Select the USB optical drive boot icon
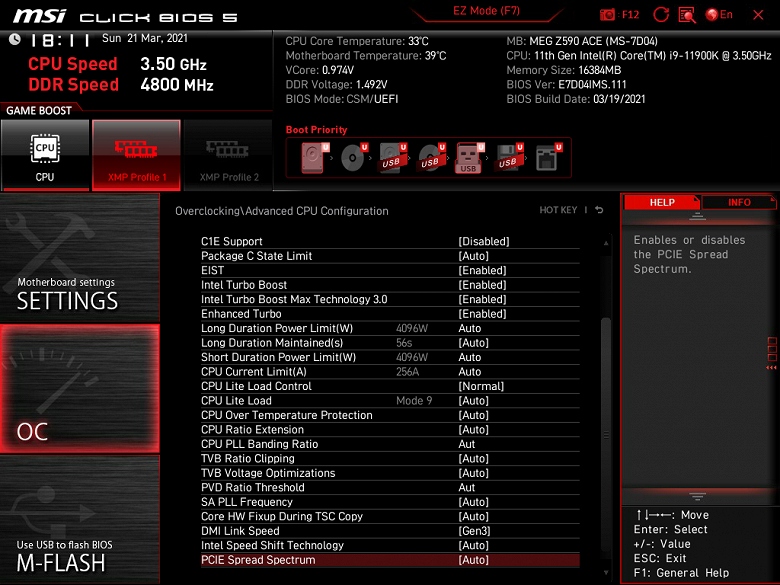 431,158
